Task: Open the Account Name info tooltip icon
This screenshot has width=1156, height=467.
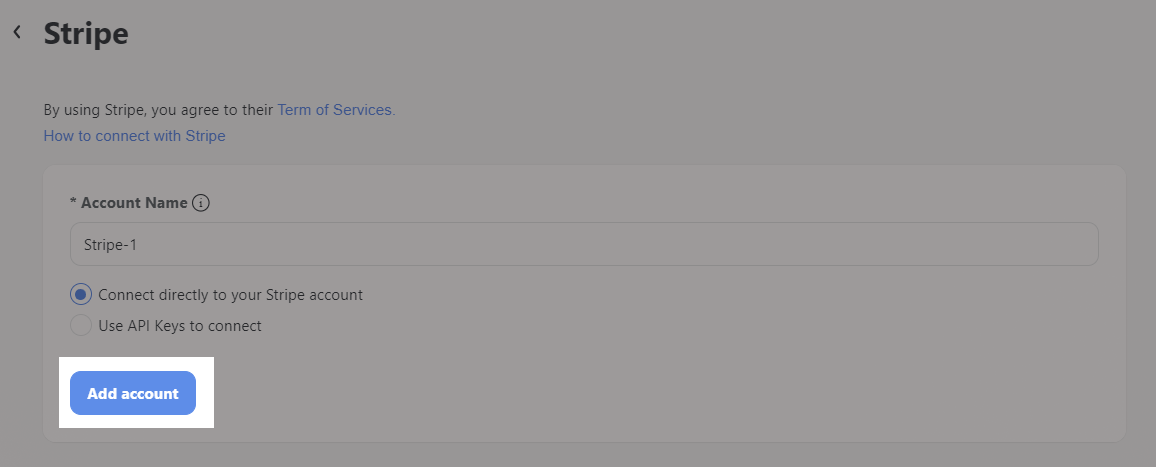Action: coord(201,203)
